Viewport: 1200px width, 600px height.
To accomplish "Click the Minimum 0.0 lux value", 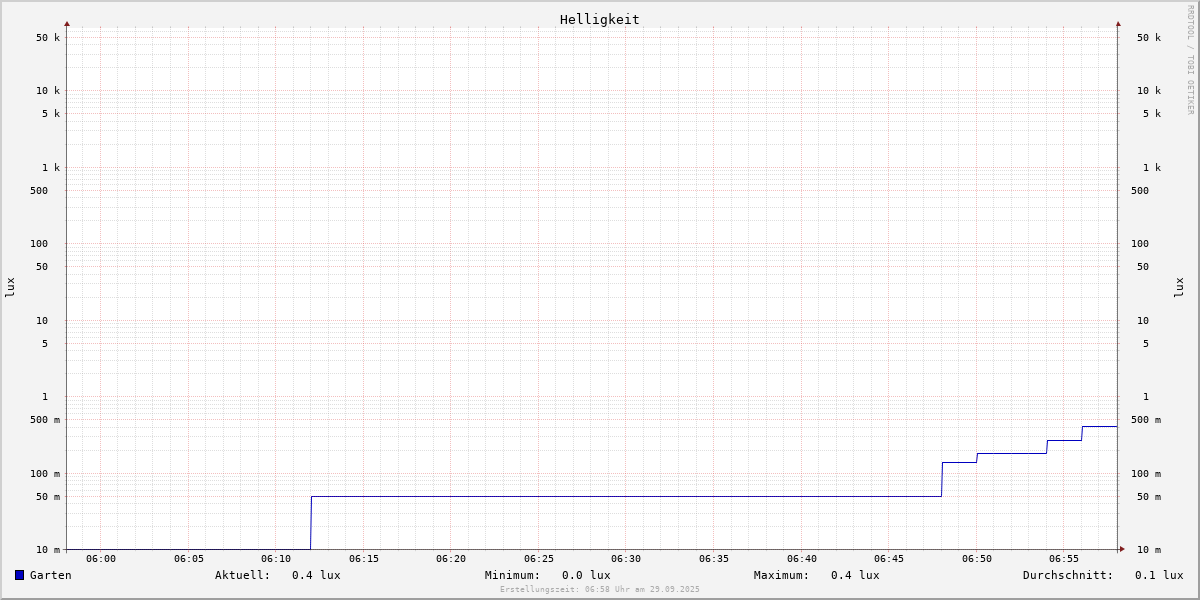I will point(586,575).
